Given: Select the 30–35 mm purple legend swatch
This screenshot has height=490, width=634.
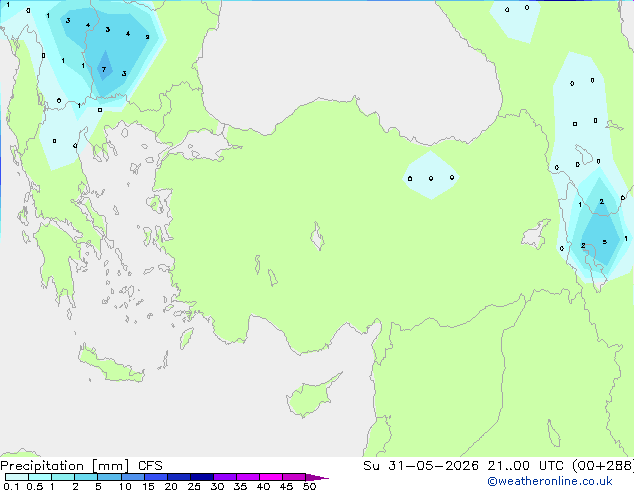Looking at the screenshot, I should pos(224,477).
